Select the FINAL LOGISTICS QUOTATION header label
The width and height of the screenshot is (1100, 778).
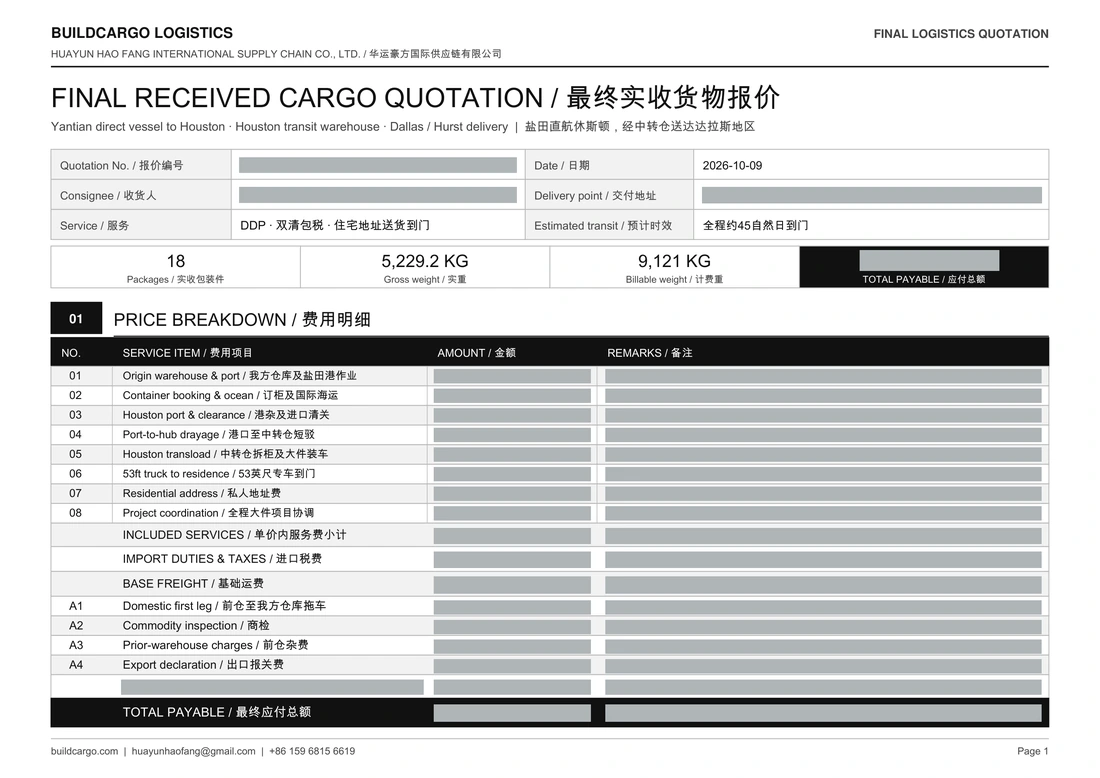point(961,34)
